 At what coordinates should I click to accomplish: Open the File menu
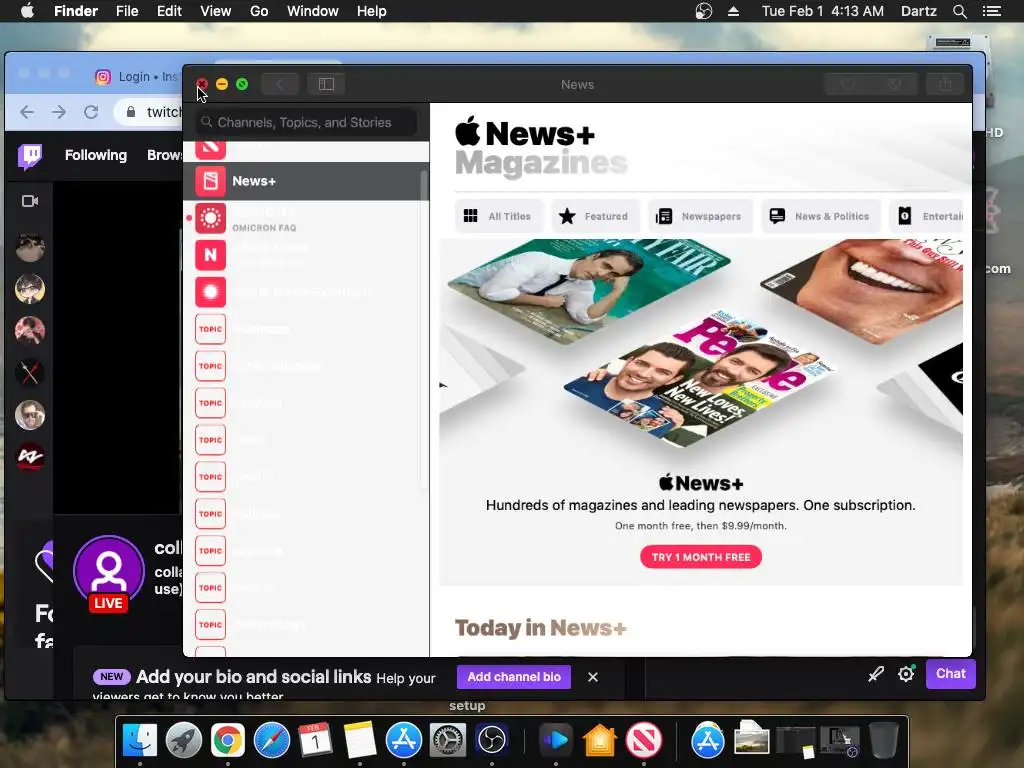click(127, 11)
